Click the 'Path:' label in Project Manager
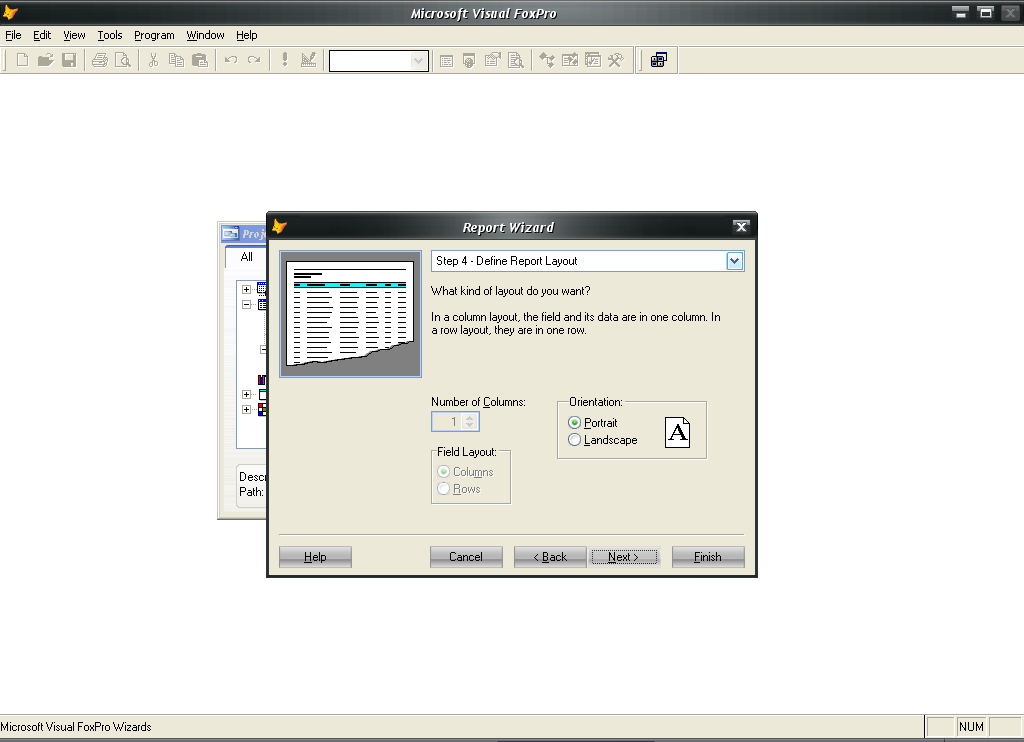This screenshot has height=742, width=1024. click(x=251, y=492)
